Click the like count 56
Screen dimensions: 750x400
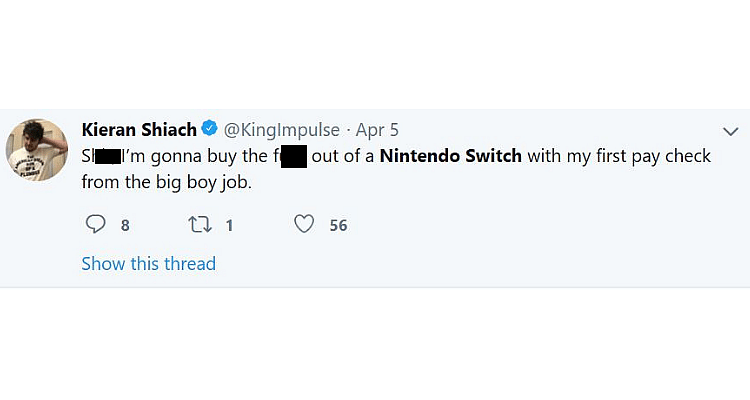[x=338, y=226]
